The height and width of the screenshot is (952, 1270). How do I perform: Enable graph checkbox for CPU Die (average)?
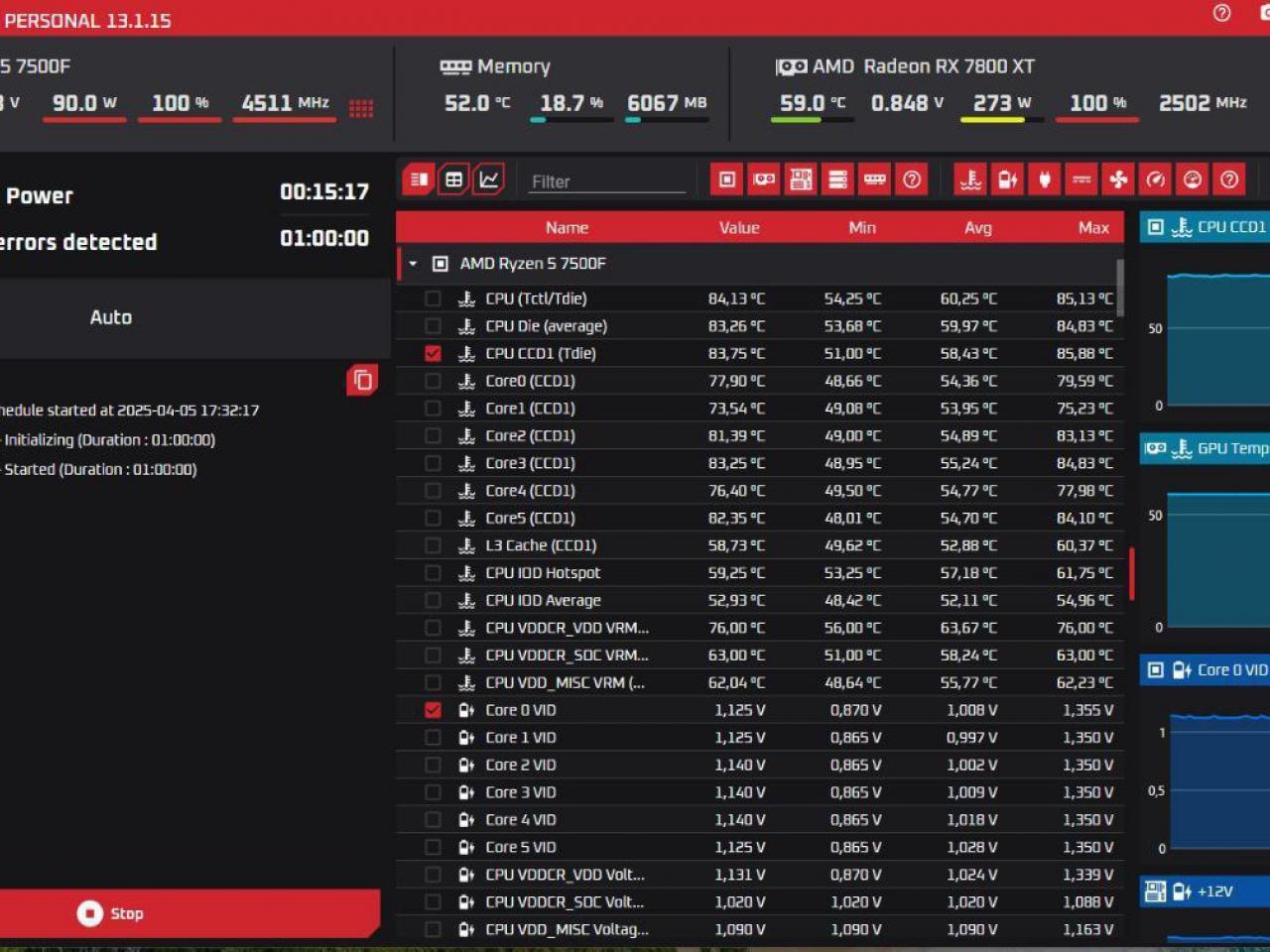433,326
